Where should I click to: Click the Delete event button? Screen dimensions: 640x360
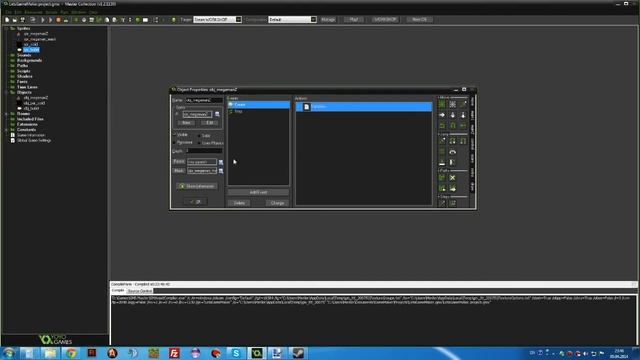point(239,203)
